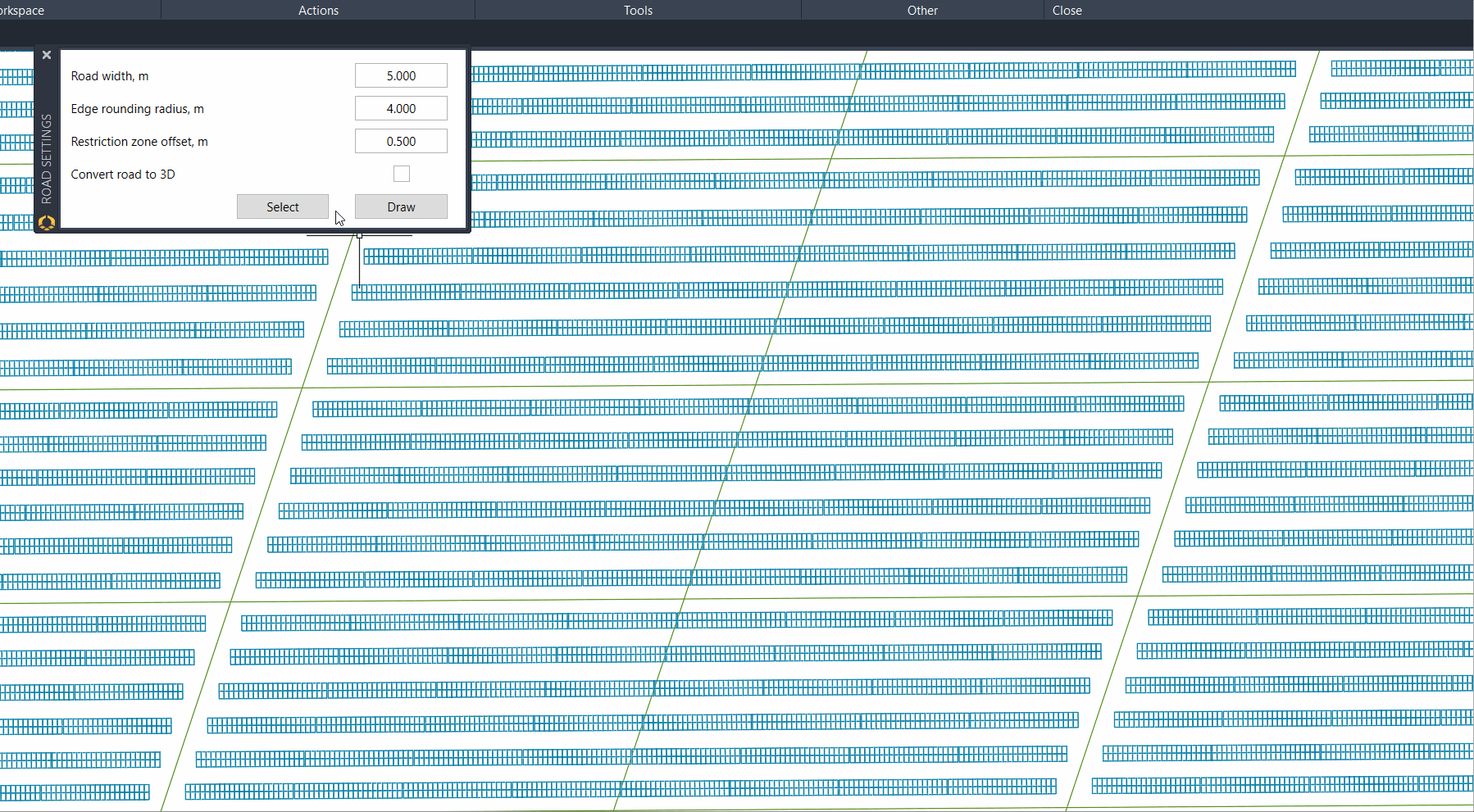Click the vertical ROAD SETTINGS title bar

[x=47, y=158]
